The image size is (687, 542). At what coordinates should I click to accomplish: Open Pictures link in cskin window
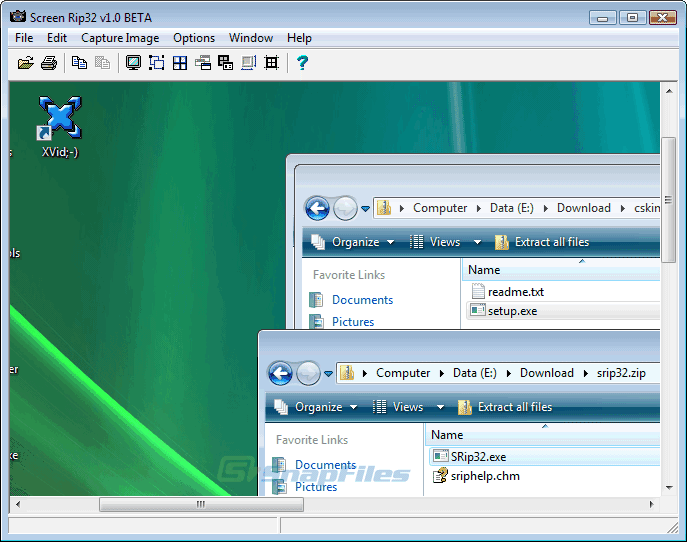pyautogui.click(x=353, y=322)
